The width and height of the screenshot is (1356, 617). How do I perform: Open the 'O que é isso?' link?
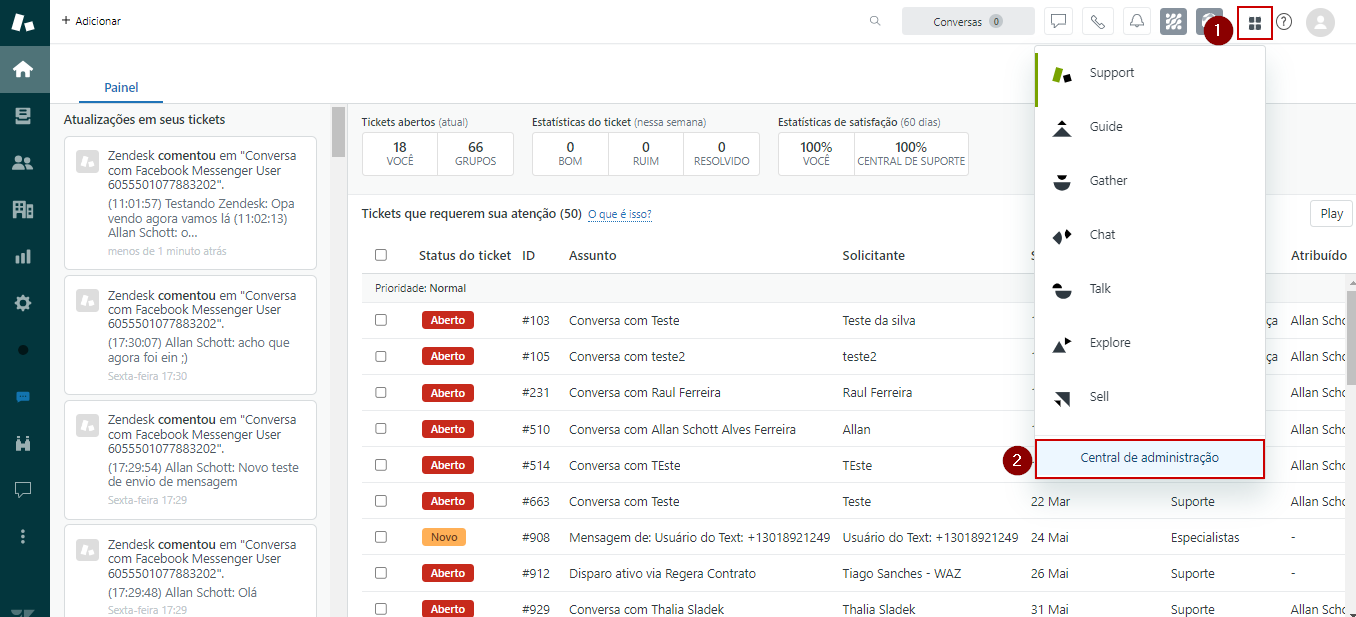pos(619,214)
